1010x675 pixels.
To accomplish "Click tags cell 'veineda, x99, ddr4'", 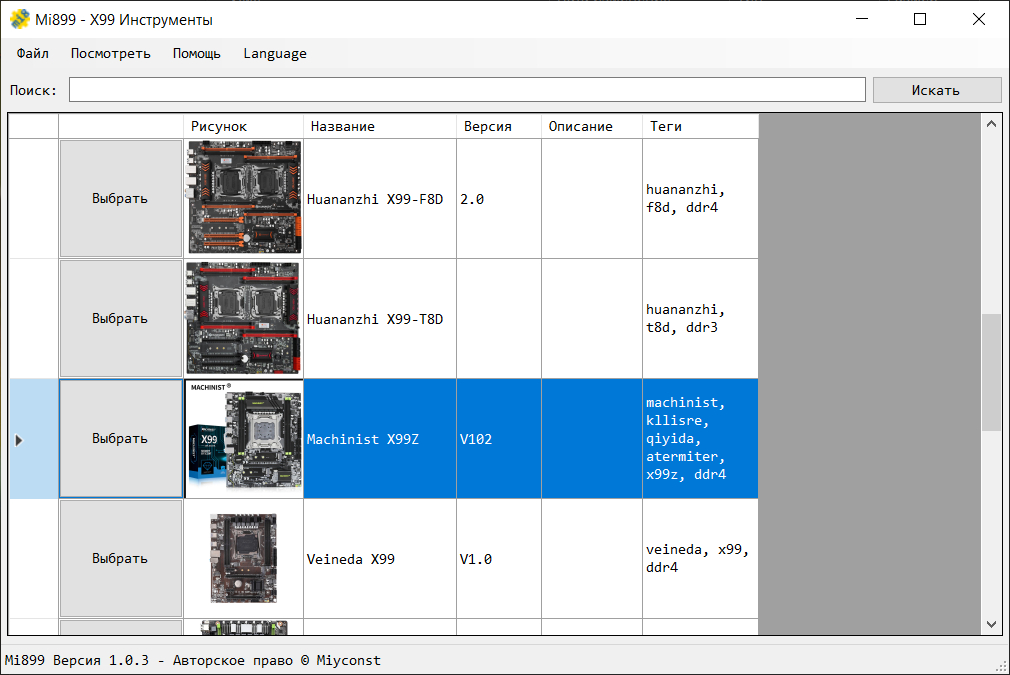I will click(700, 558).
